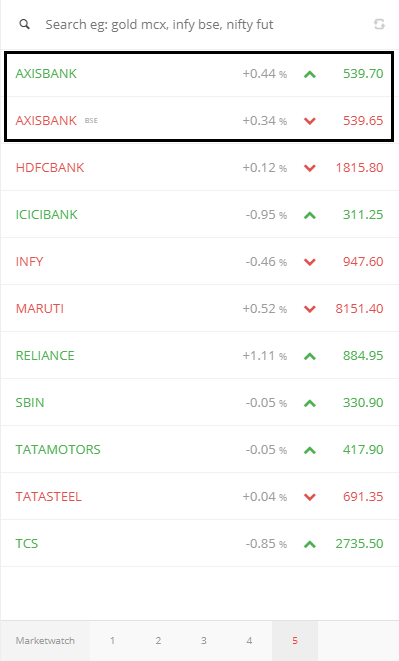Click the search magnifier icon
The height and width of the screenshot is (661, 399).
coord(24,24)
